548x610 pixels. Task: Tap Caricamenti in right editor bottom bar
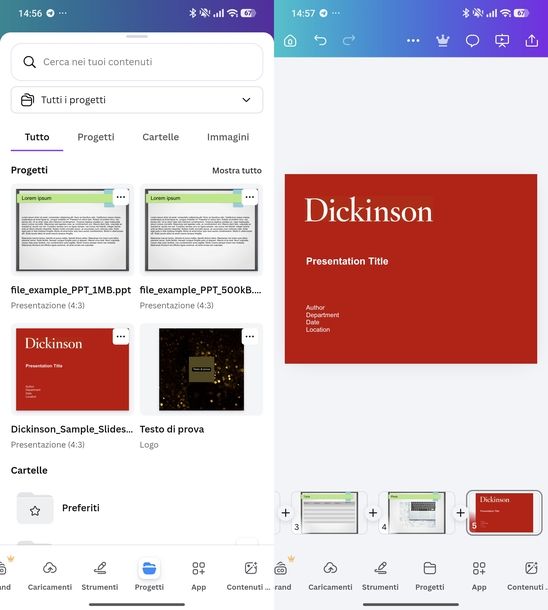(330, 576)
